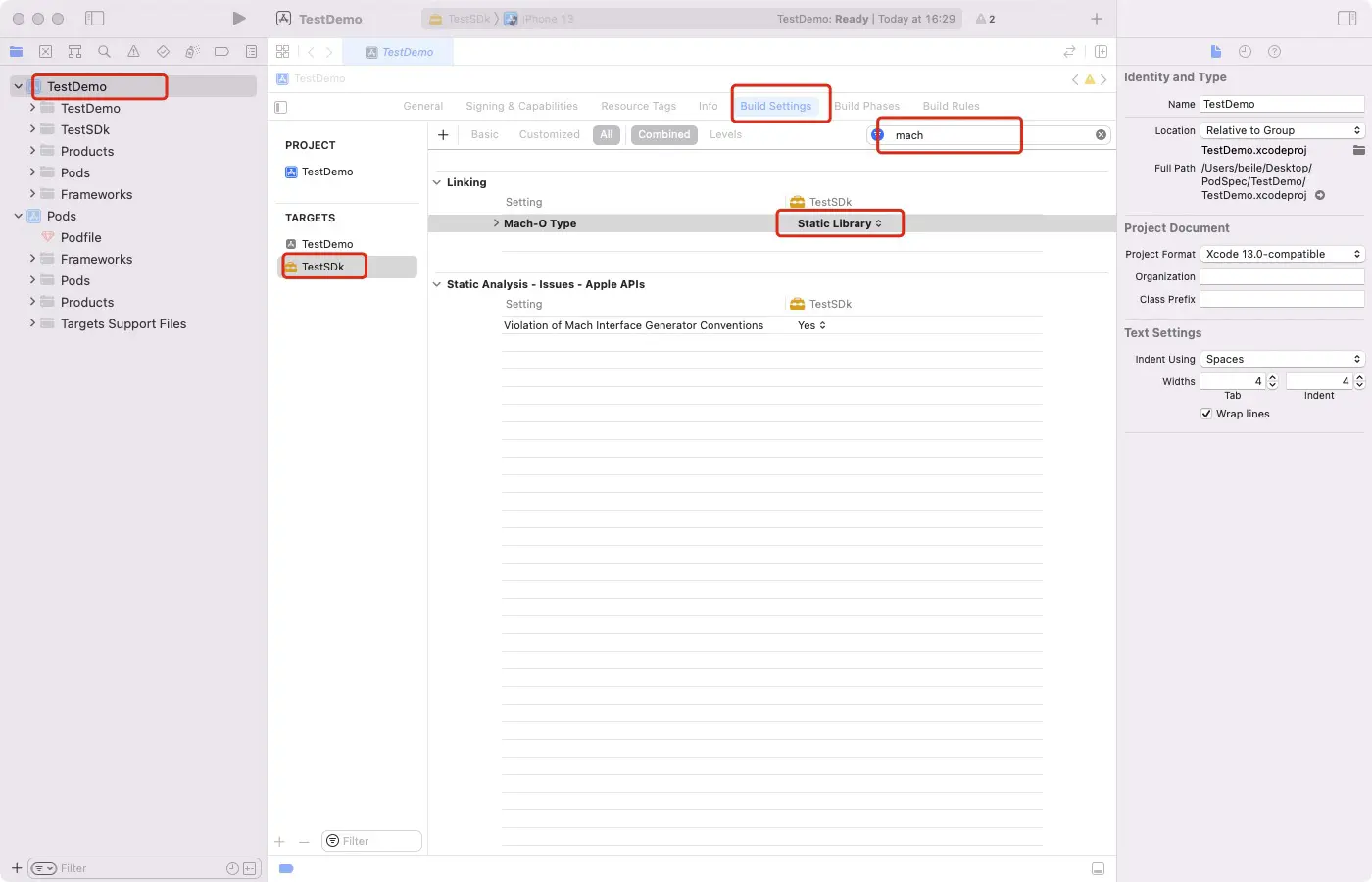Click the Run (play) button in toolbar
The width and height of the screenshot is (1372, 882).
click(239, 19)
